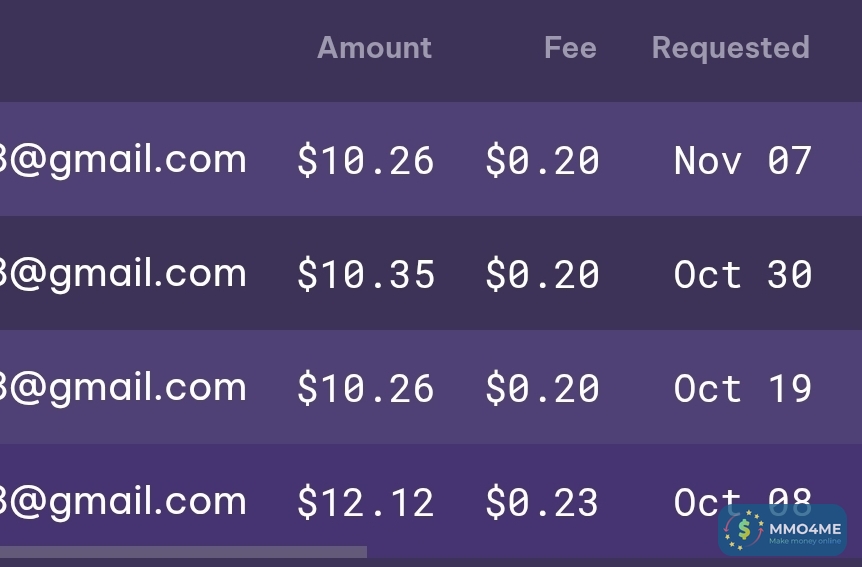Viewport: 862px width, 567px height.
Task: Click the $10.26 amount in the Oct 19 row
Action: point(365,389)
